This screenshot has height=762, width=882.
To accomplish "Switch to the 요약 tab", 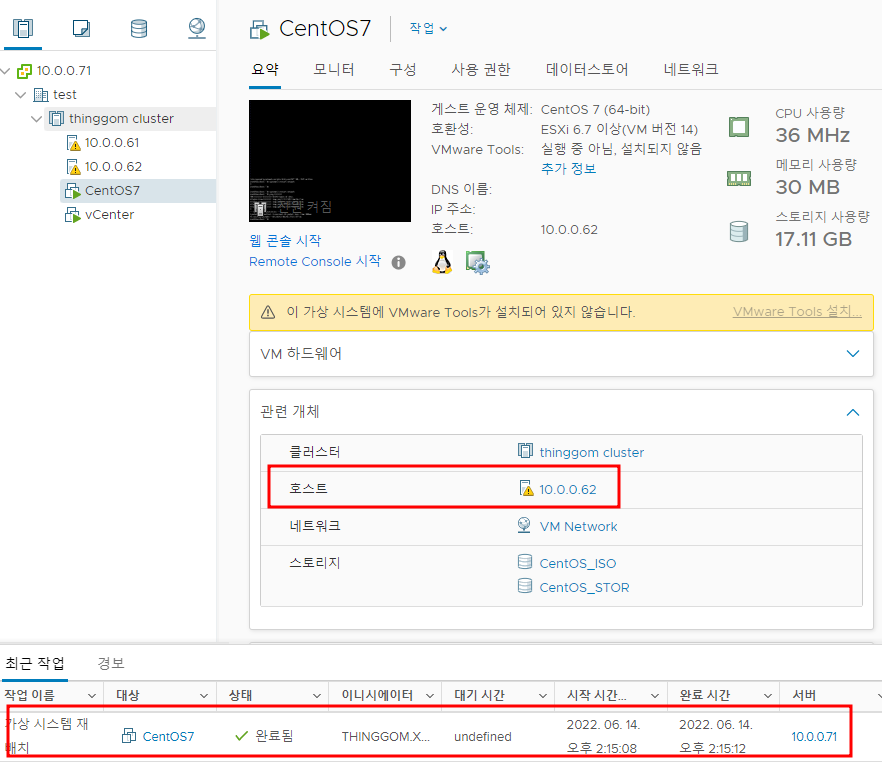I will (x=265, y=69).
